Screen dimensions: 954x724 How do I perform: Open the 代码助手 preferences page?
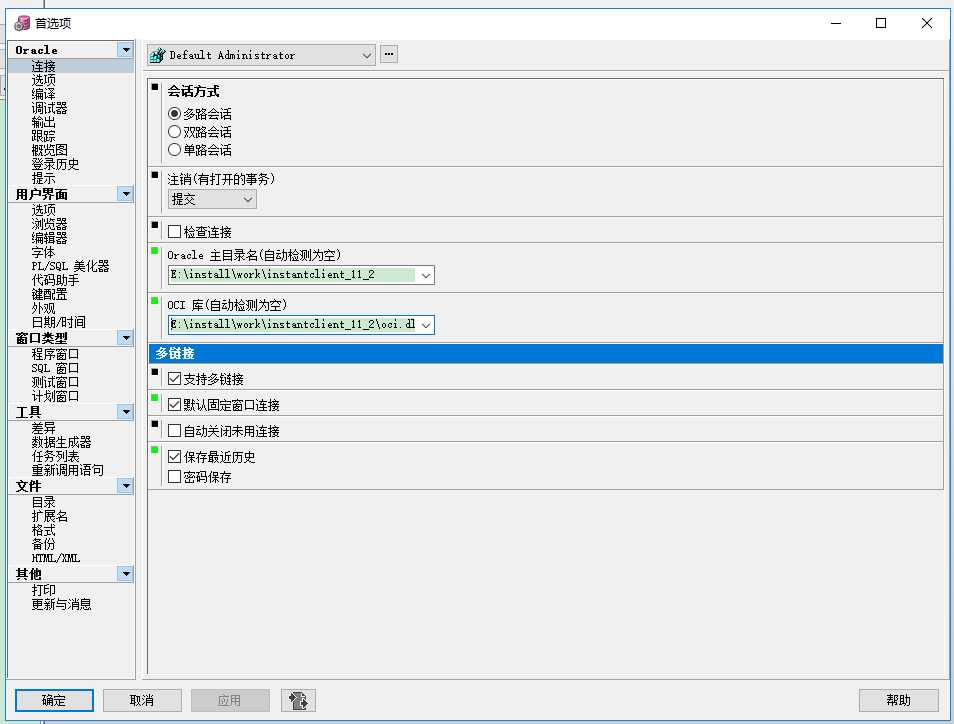point(55,280)
